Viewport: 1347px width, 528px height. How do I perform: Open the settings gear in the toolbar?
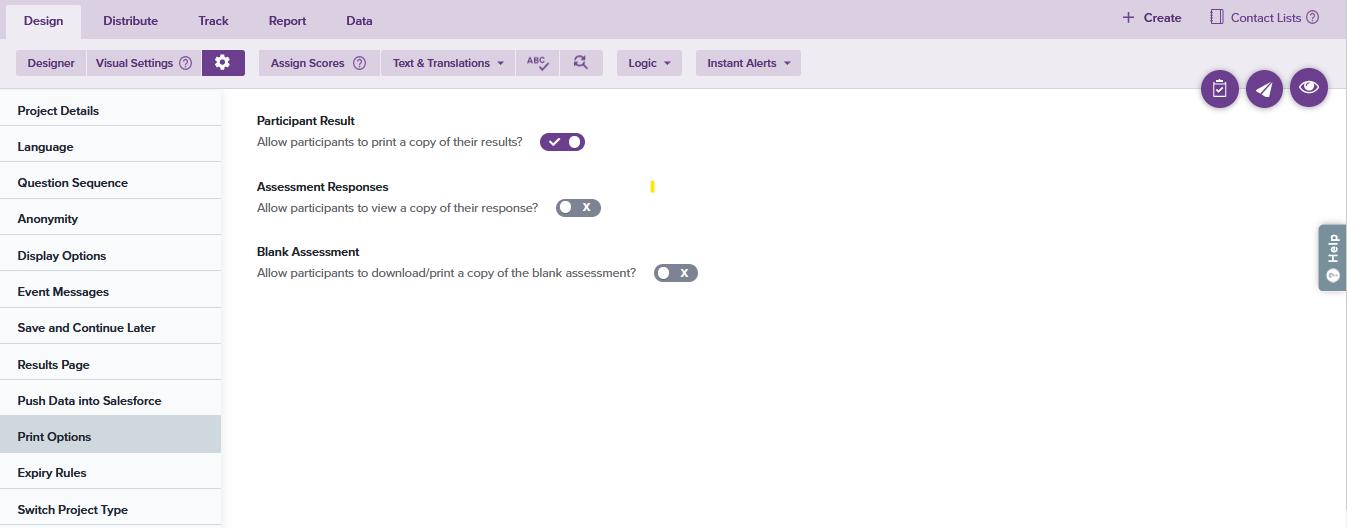pyautogui.click(x=223, y=63)
